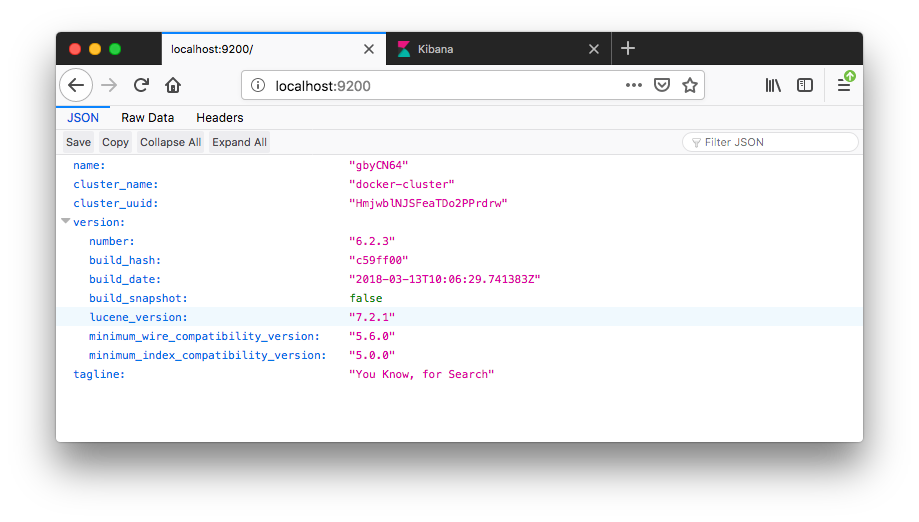Image resolution: width=919 pixels, height=522 pixels.
Task: Click the version value "6.2.3"
Action: click(x=372, y=241)
